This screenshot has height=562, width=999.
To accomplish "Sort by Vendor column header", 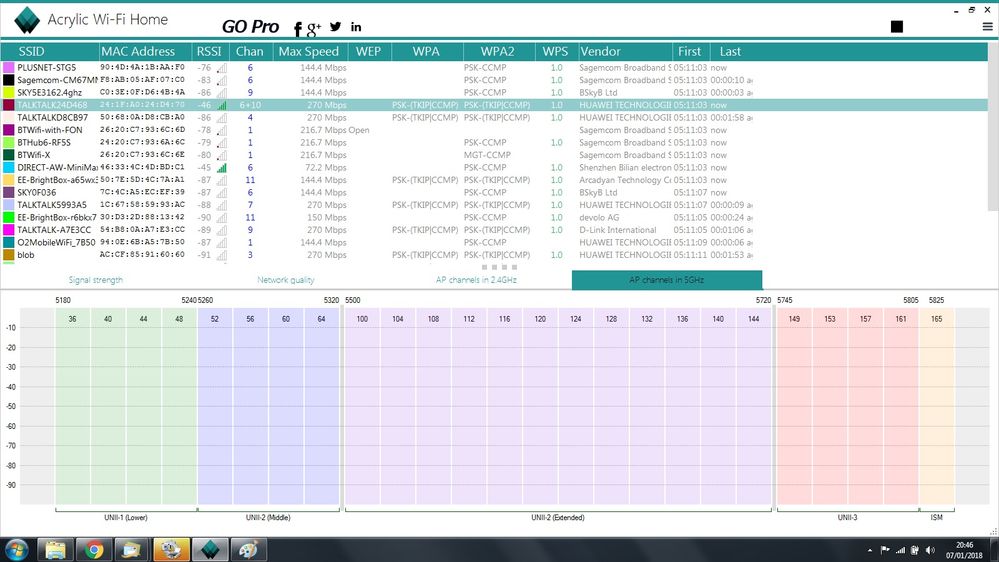I will [x=624, y=52].
